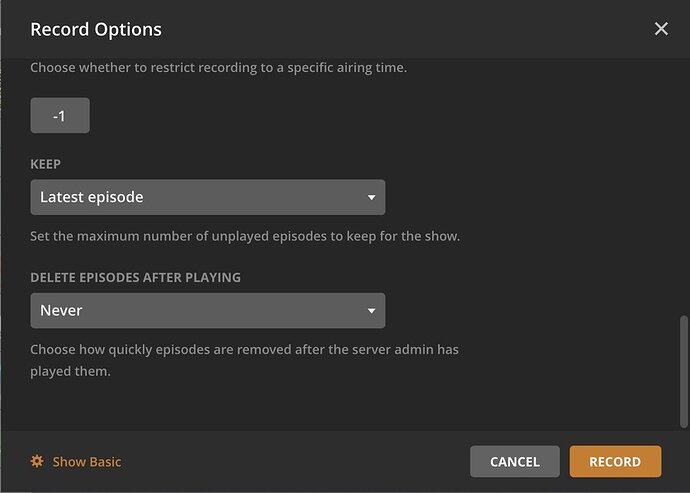Click the Delete Episodes After Playing label

pos(135,277)
